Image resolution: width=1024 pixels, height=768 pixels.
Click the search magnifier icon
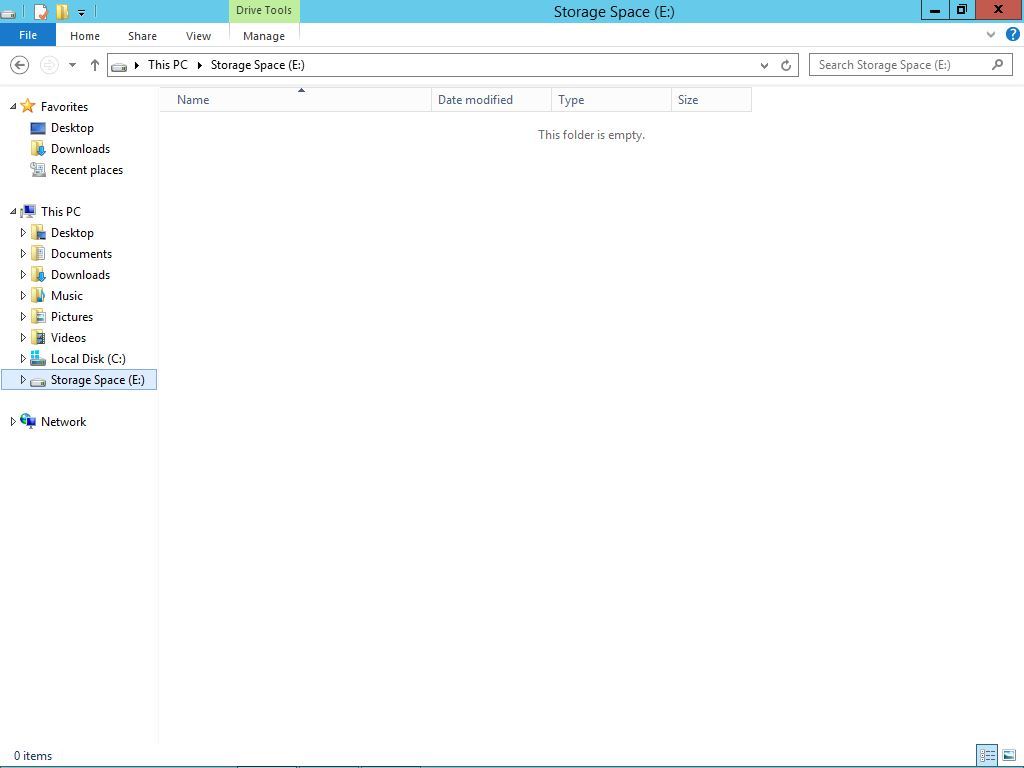coord(997,65)
